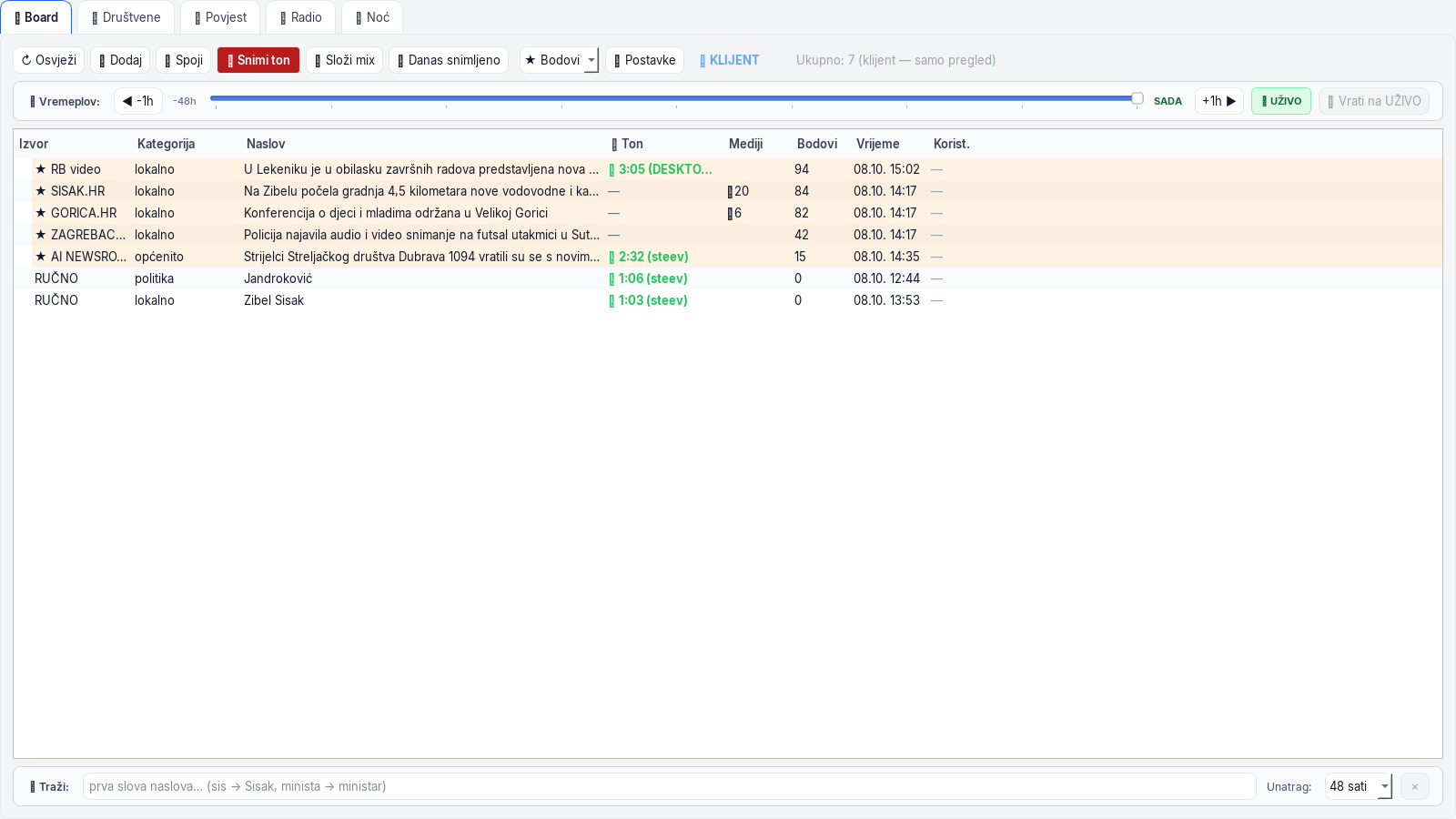Click the Osvježi refresh button
The height and width of the screenshot is (819, 1456).
49,60
